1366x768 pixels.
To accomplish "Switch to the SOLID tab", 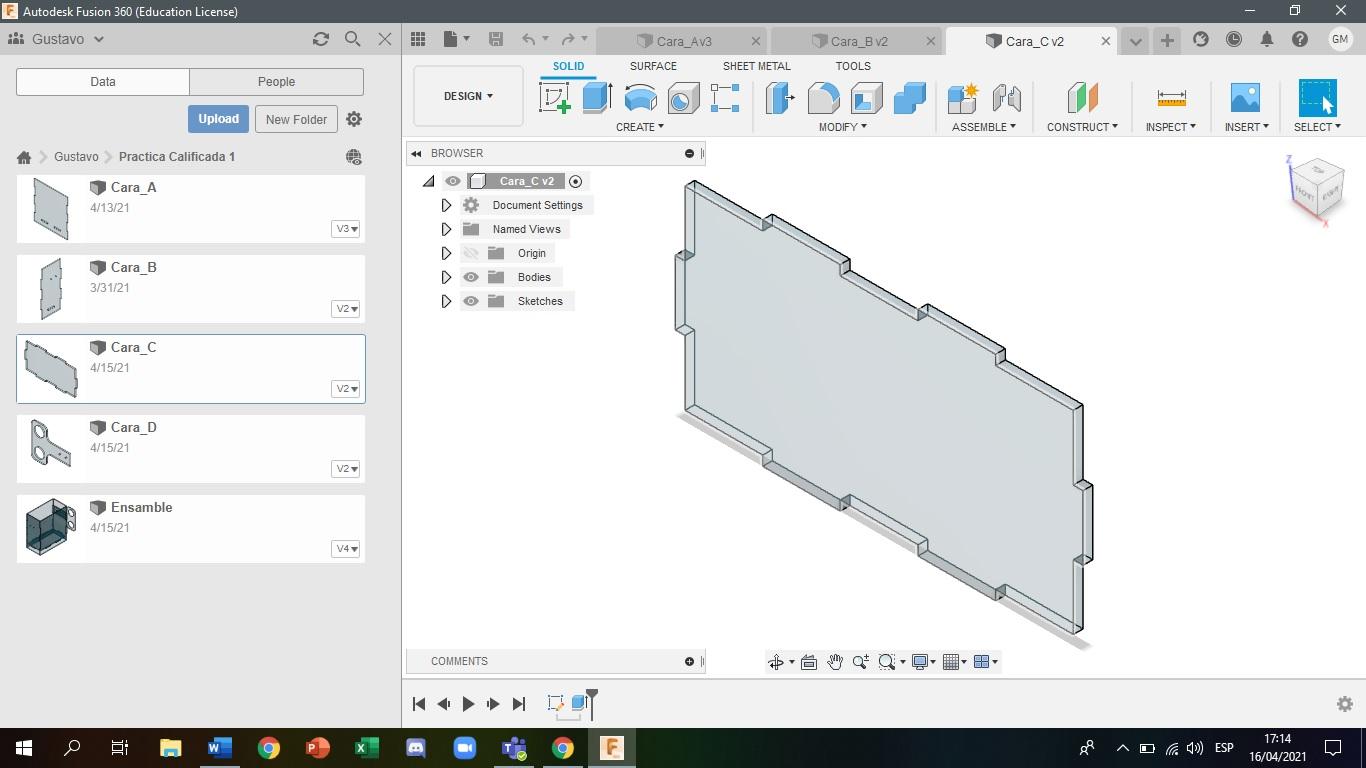I will pos(568,66).
